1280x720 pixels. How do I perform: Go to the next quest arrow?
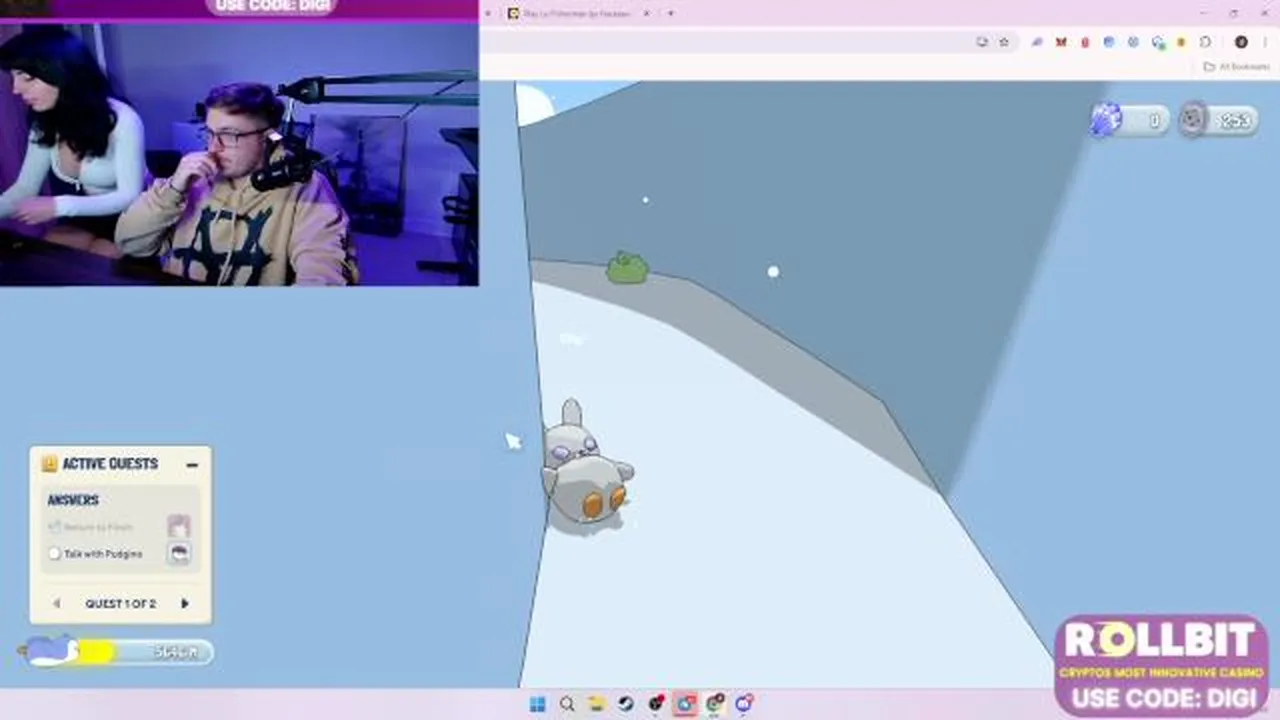pos(184,603)
